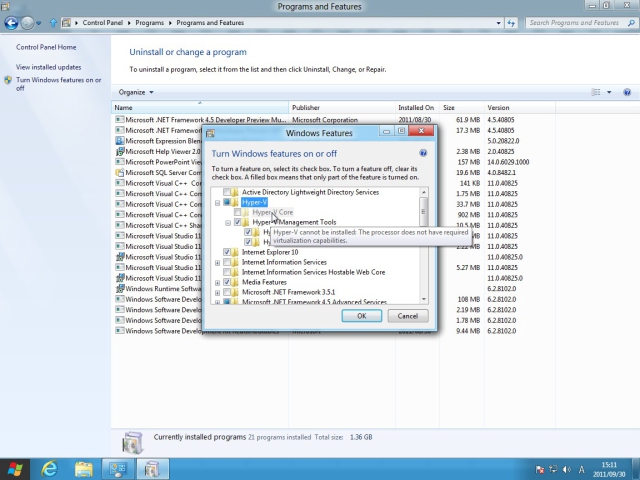Expand Microsoft .NET Framework 3.5.1 node
Screen dimensions: 640x480
218,293
